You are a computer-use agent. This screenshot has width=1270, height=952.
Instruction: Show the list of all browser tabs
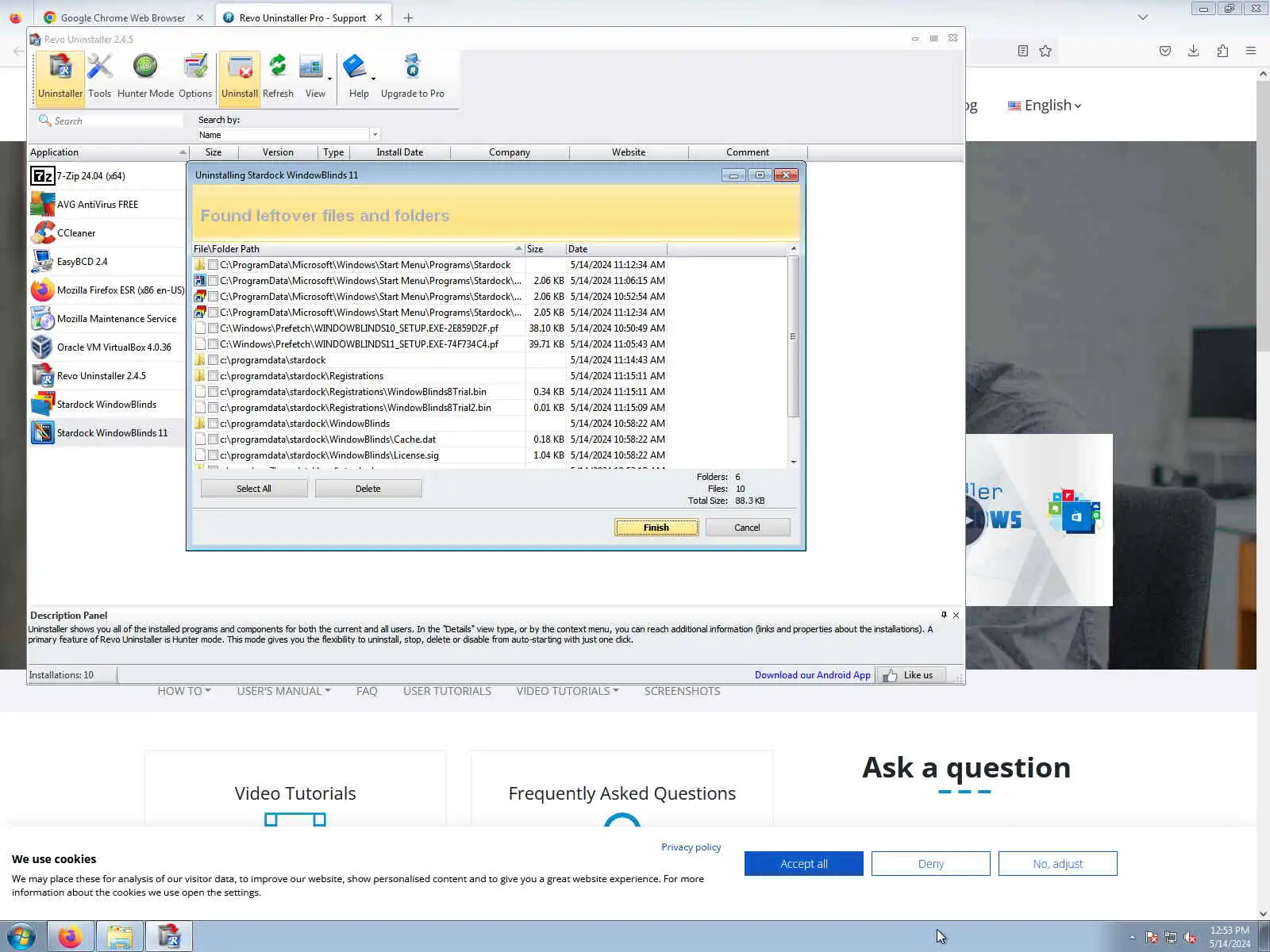[1143, 17]
